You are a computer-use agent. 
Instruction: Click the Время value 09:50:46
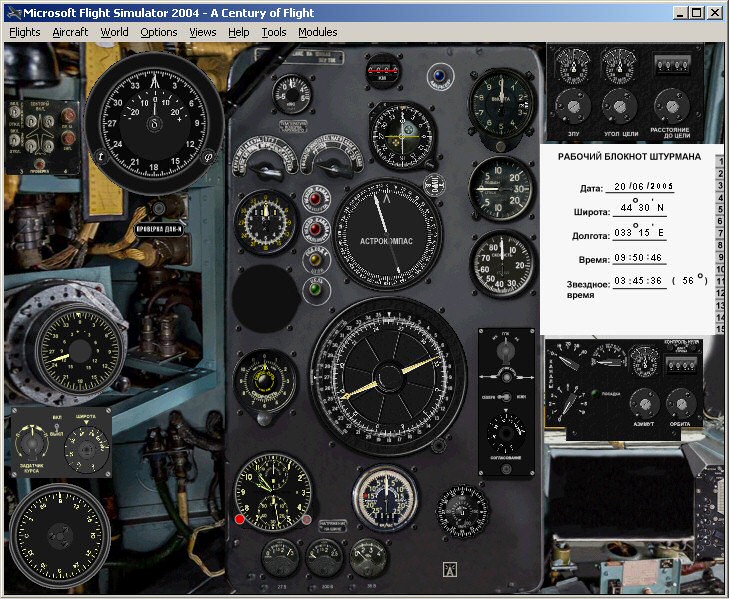pyautogui.click(x=638, y=258)
